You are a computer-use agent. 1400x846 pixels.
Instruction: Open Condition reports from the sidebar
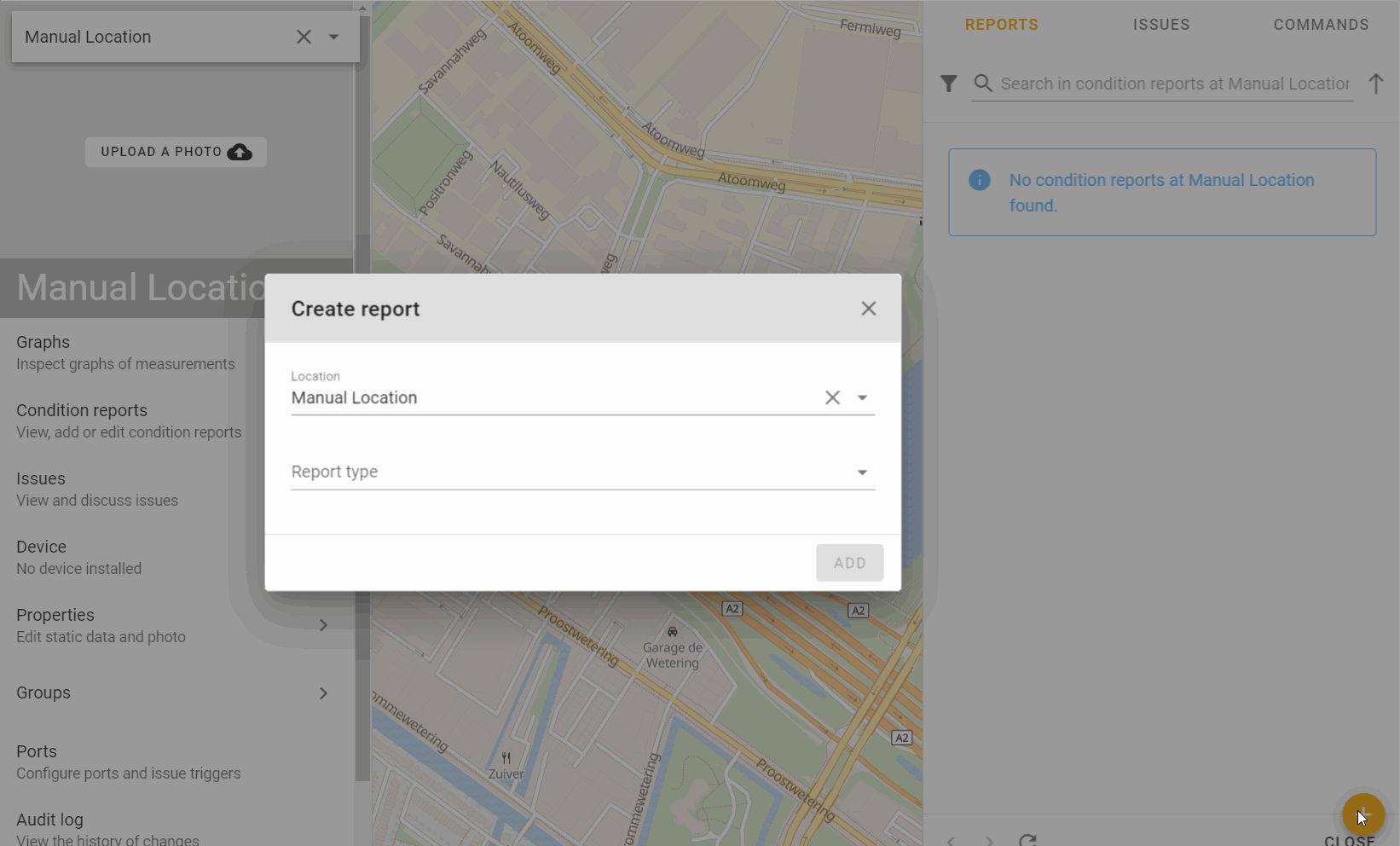coord(81,410)
